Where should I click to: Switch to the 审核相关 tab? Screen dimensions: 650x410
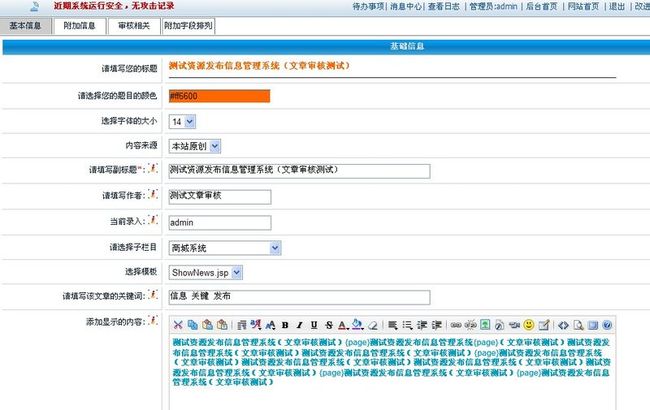134,26
